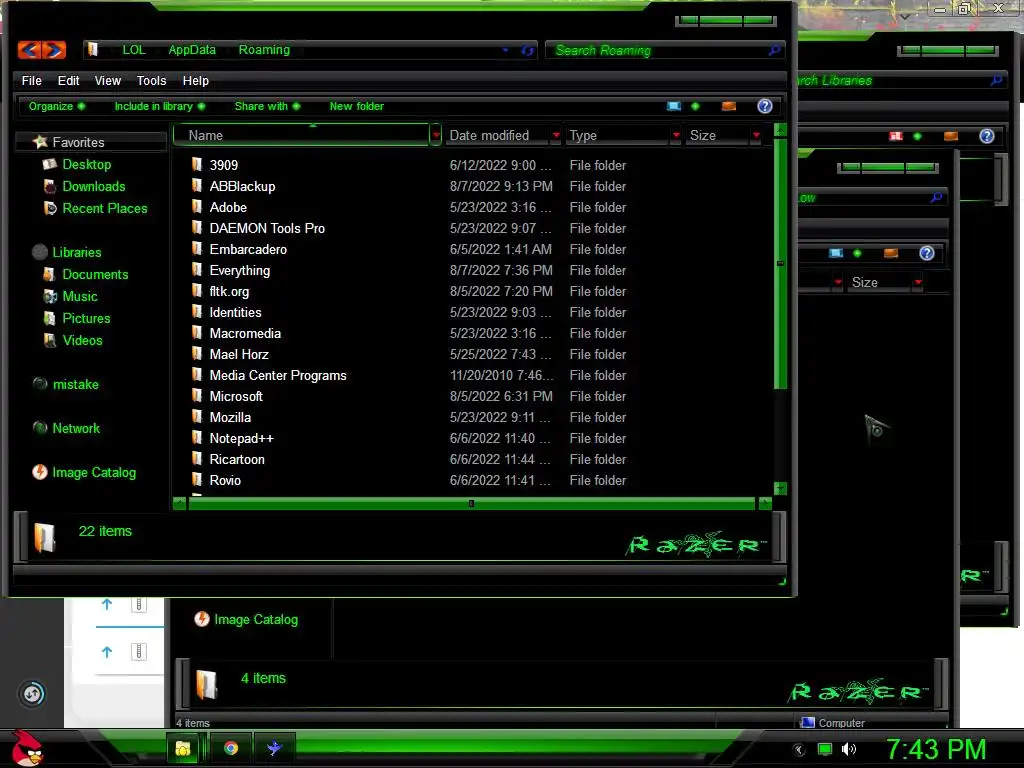Image resolution: width=1024 pixels, height=768 pixels.
Task: Toggle the preview pane icon in front window
Action: [729, 106]
